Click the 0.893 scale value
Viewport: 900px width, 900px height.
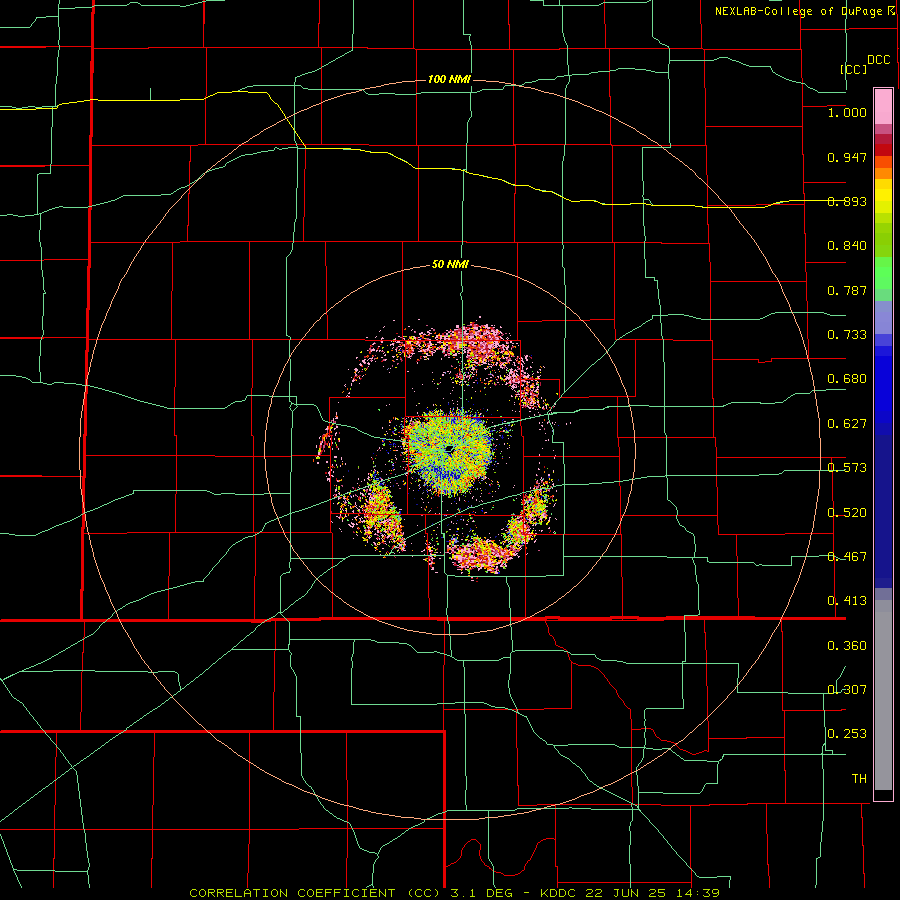pos(847,201)
